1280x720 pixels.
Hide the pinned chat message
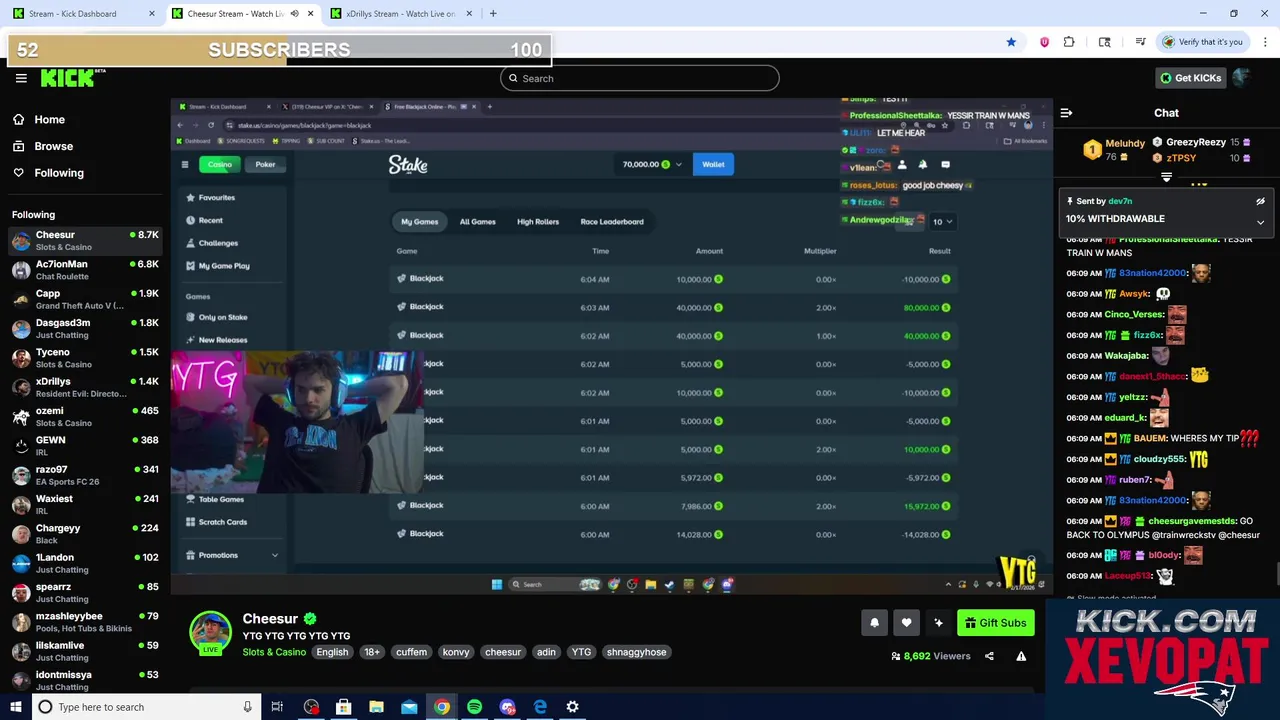point(1260,201)
